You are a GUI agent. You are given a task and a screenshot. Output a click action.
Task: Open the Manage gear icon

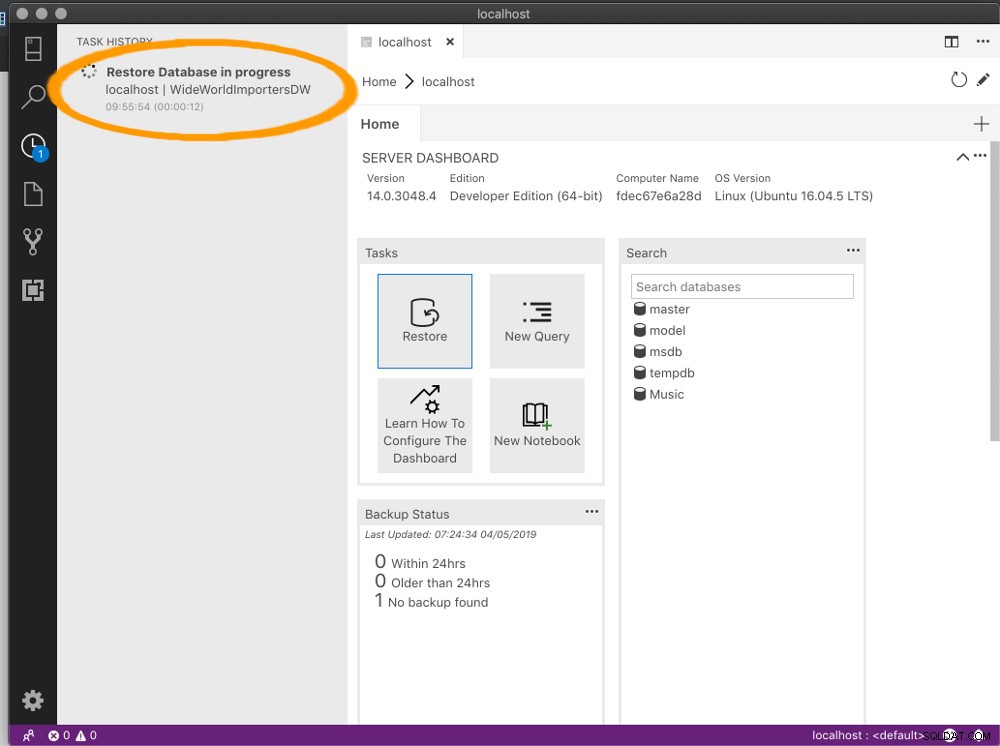(33, 701)
